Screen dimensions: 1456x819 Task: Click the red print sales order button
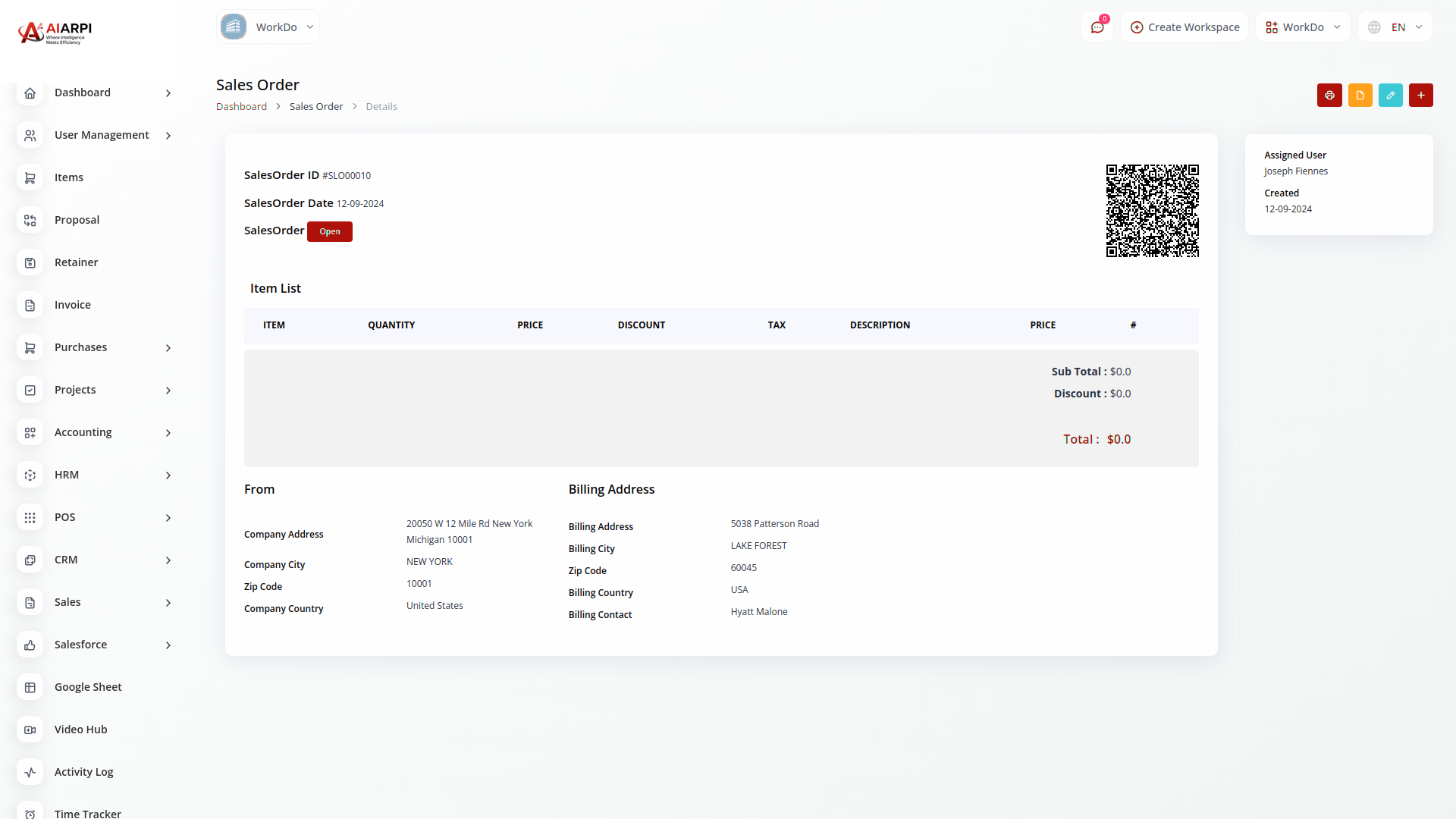click(x=1329, y=95)
